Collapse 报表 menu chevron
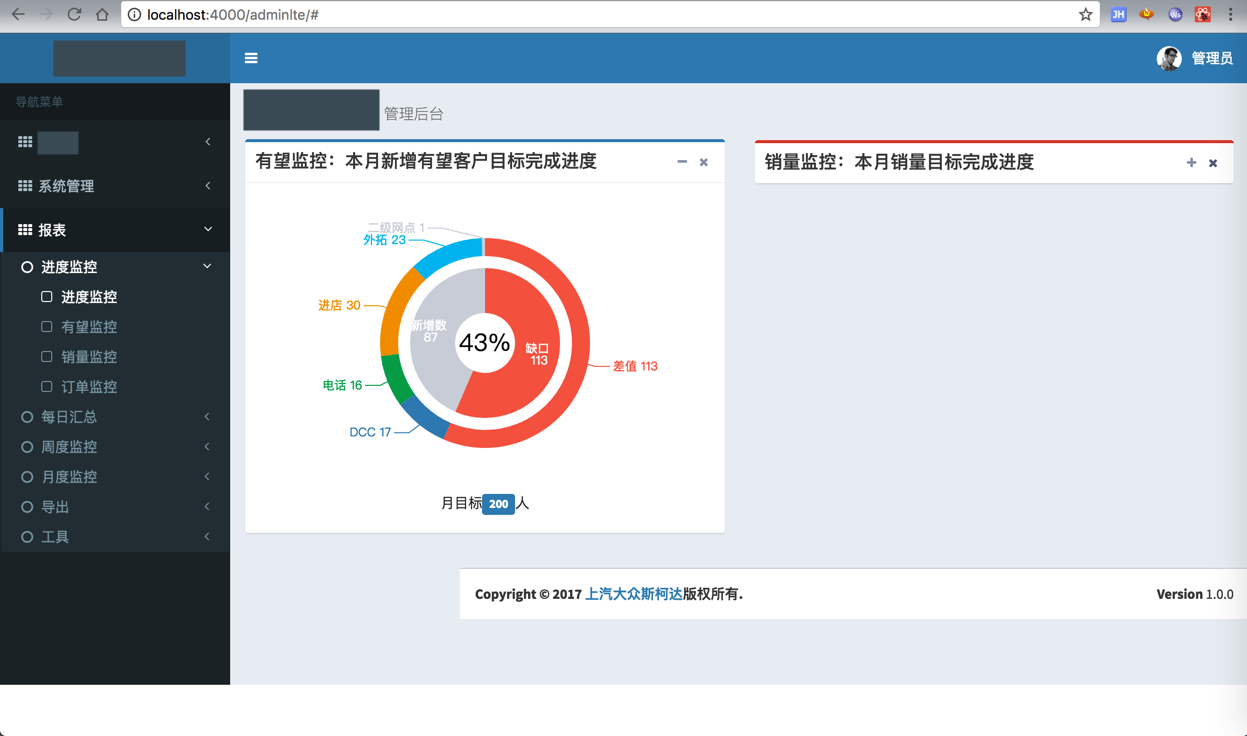The height and width of the screenshot is (736, 1247). point(208,230)
